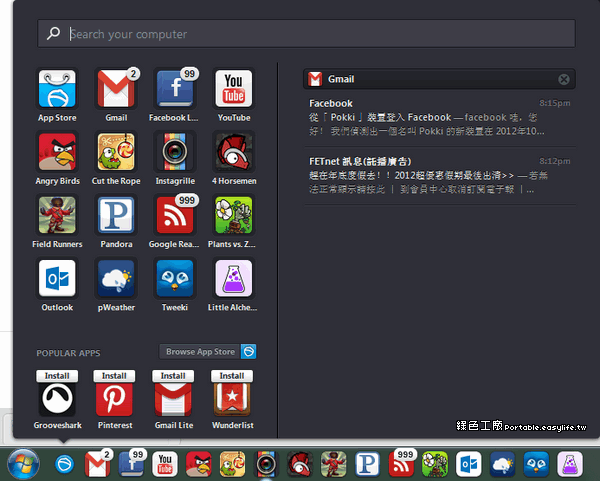
Task: Launch Little Alchemy in the grid
Action: click(234, 278)
